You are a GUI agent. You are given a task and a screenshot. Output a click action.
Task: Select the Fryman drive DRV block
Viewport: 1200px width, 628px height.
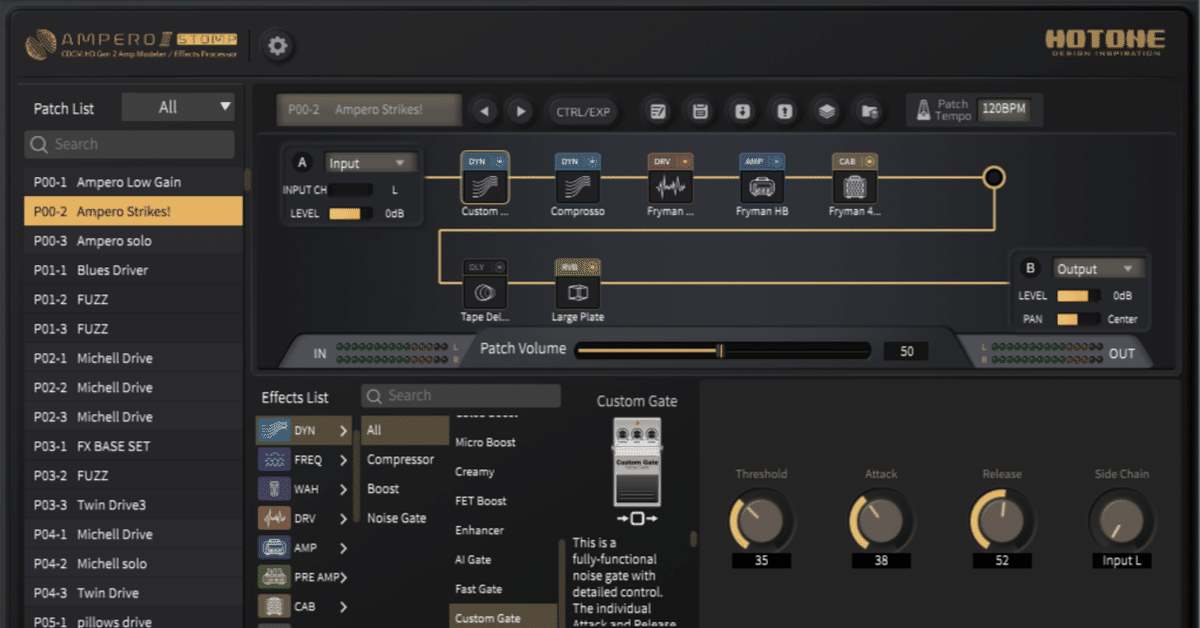pyautogui.click(x=669, y=186)
